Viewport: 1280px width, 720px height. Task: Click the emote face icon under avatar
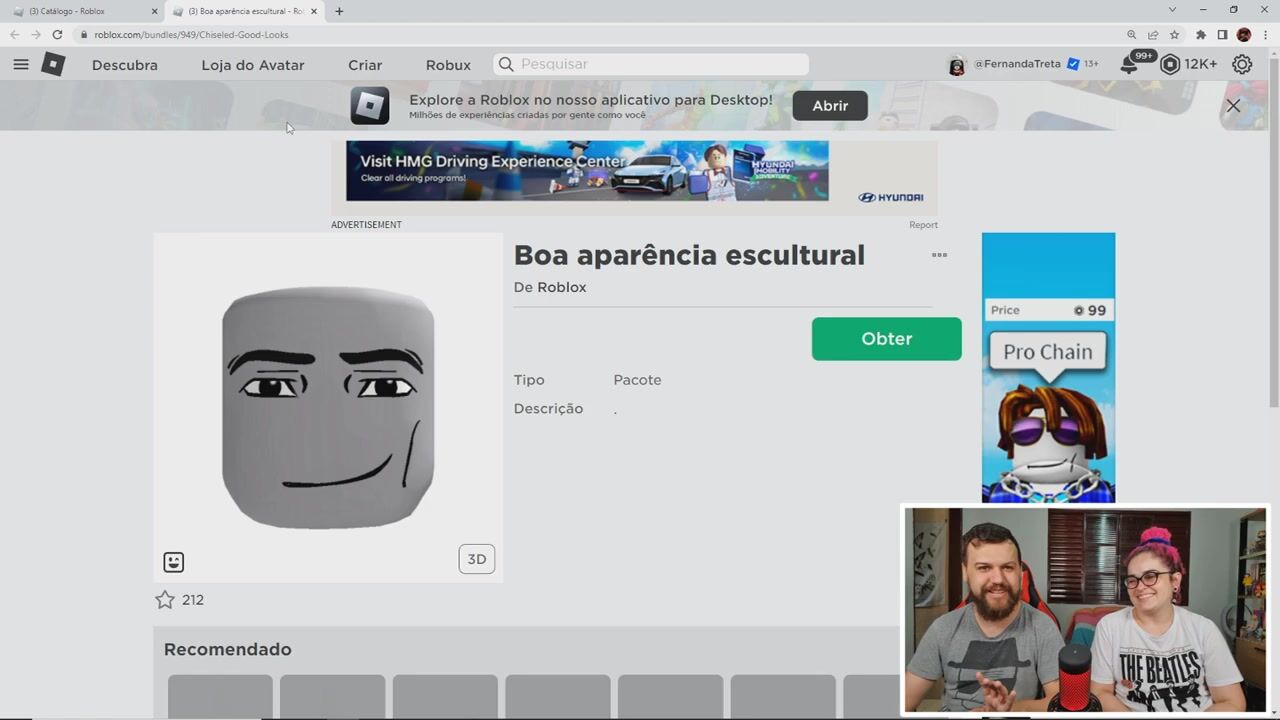tap(174, 562)
